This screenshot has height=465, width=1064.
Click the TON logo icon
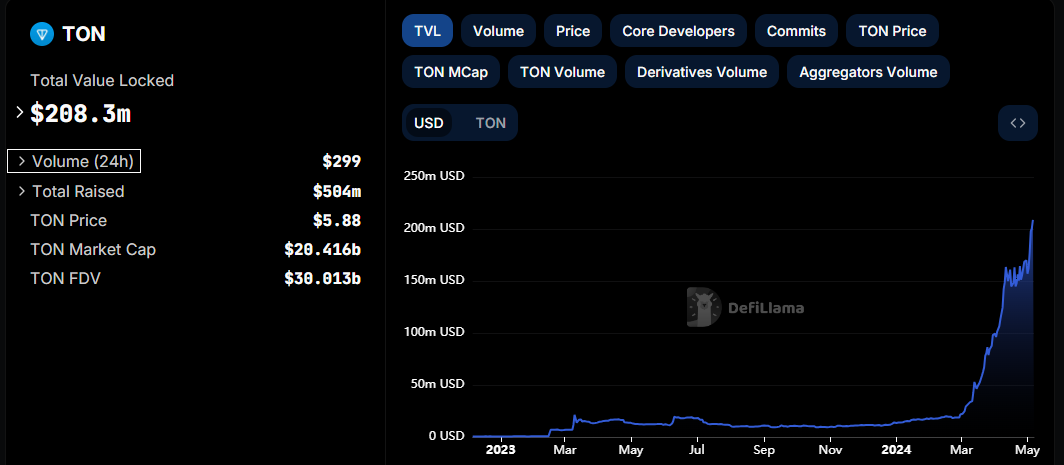tap(42, 33)
